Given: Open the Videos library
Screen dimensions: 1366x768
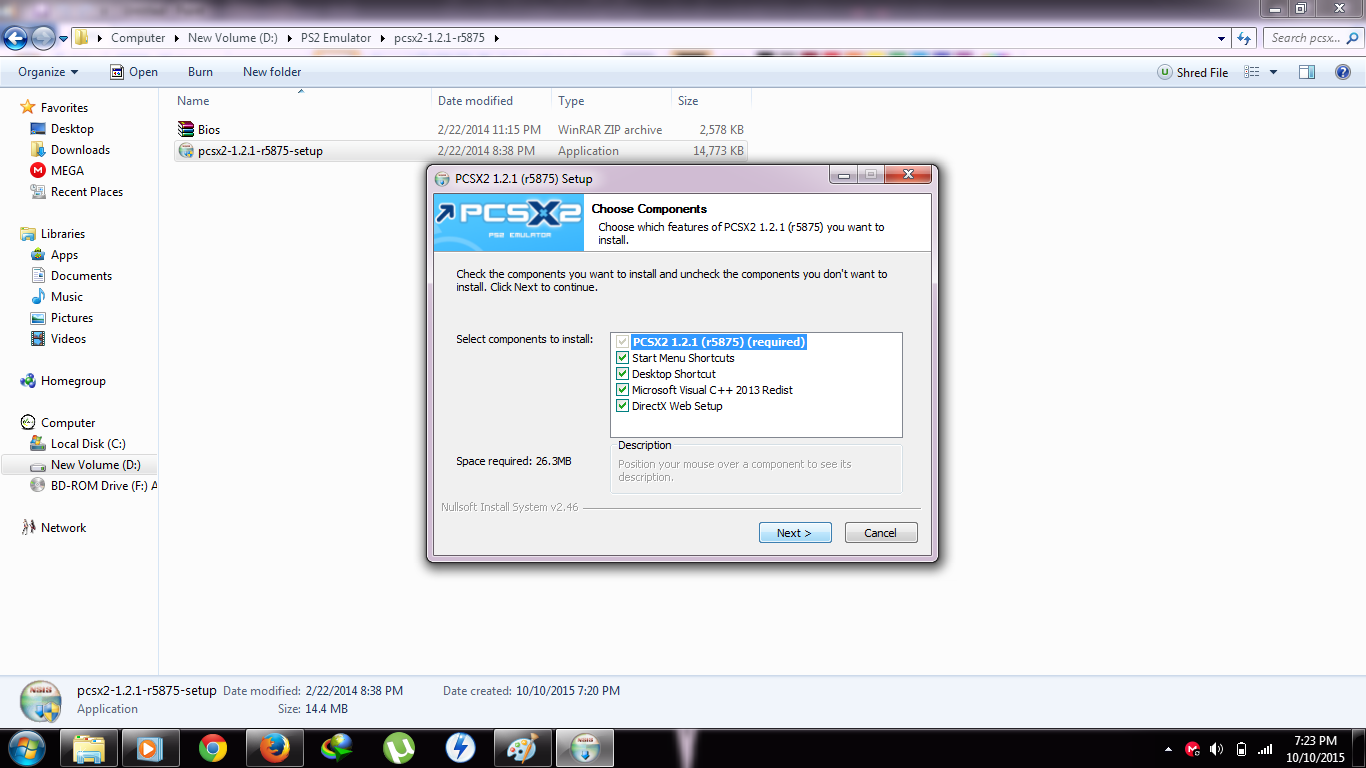Looking at the screenshot, I should coord(68,339).
